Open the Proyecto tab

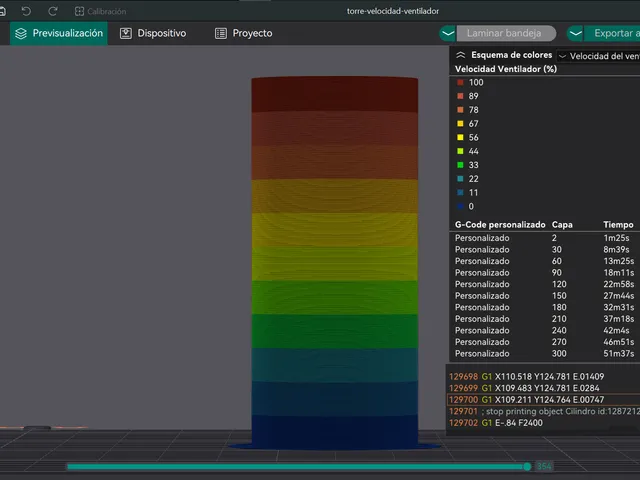pos(244,33)
